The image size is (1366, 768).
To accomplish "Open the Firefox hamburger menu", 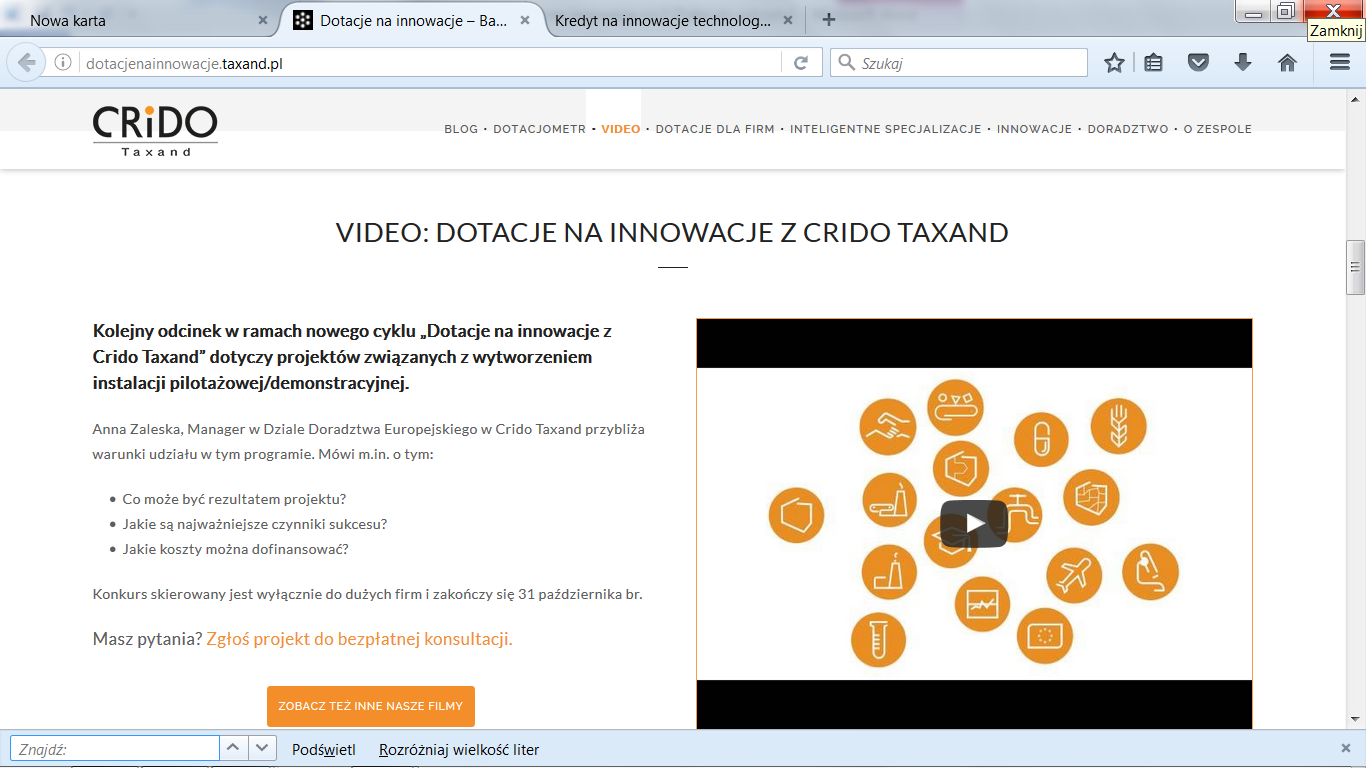I will click(x=1339, y=63).
